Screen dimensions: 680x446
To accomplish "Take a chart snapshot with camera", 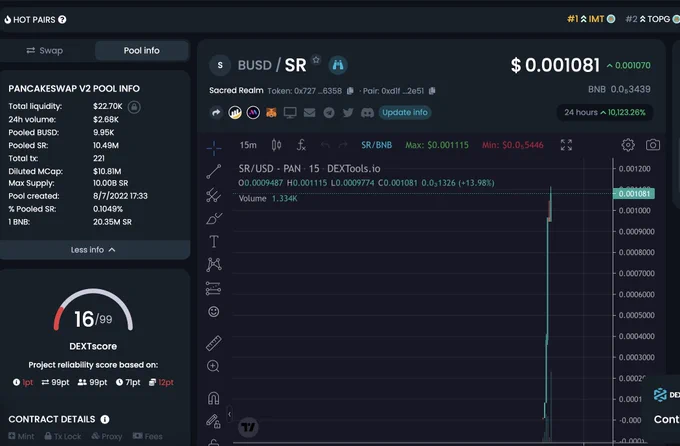I will point(653,145).
